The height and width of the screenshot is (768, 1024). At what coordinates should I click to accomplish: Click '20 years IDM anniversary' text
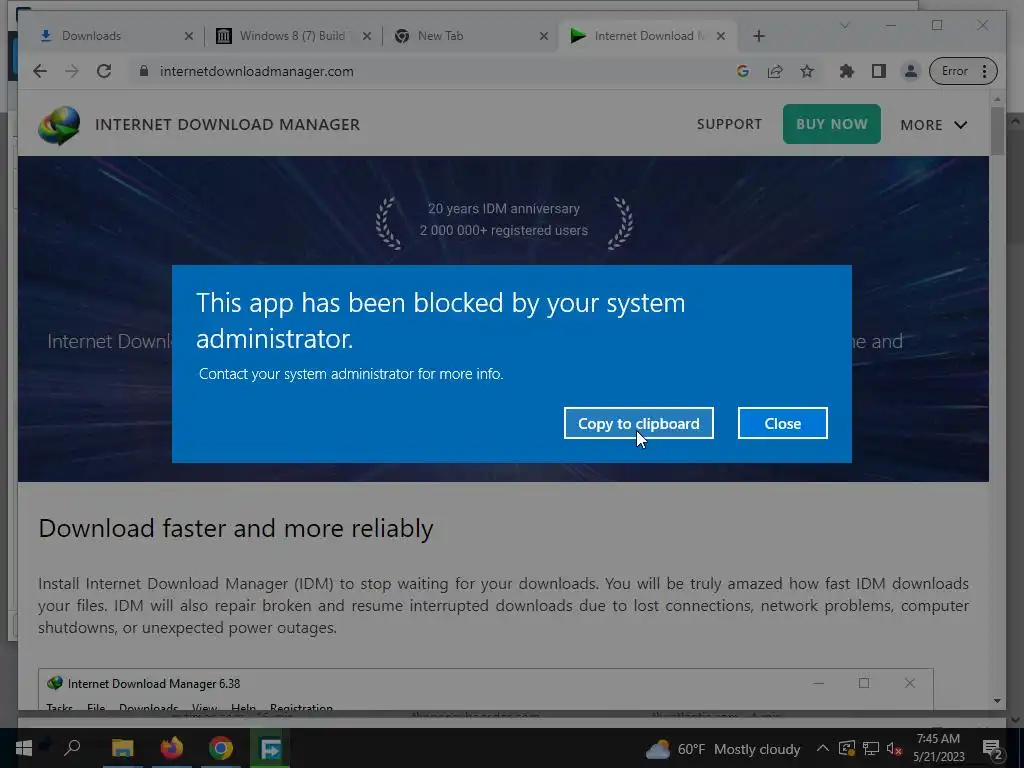(504, 208)
